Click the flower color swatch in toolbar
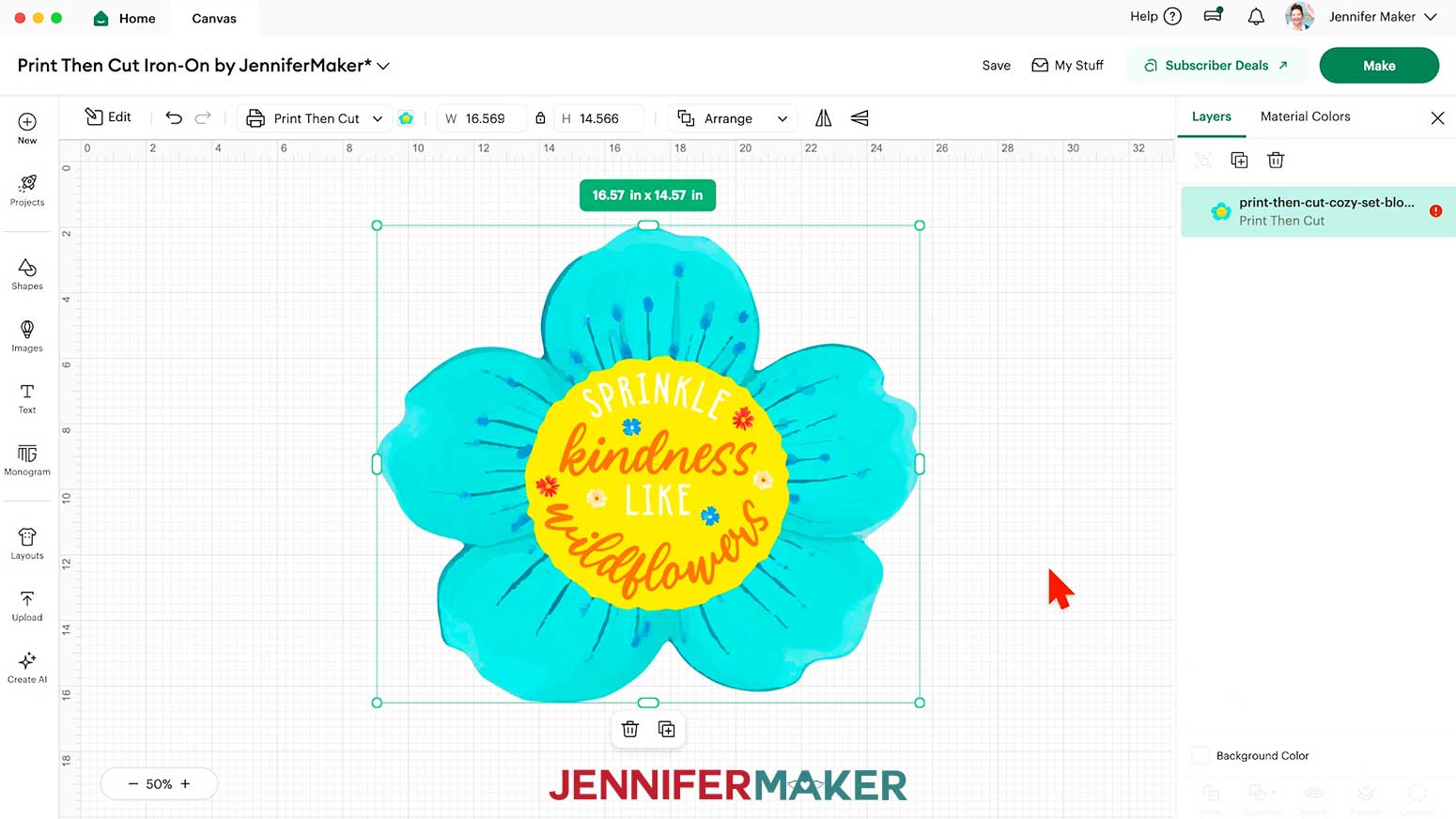 pos(406,118)
